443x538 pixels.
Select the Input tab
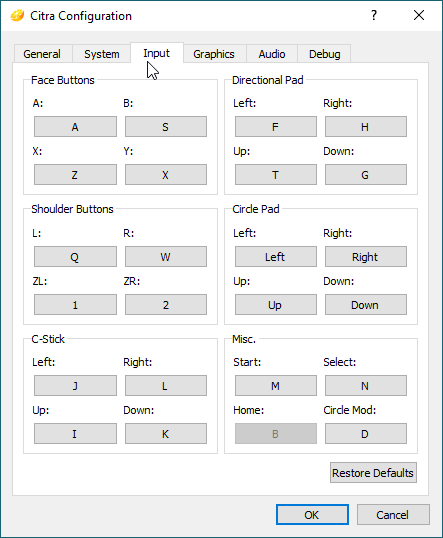pyautogui.click(x=156, y=53)
